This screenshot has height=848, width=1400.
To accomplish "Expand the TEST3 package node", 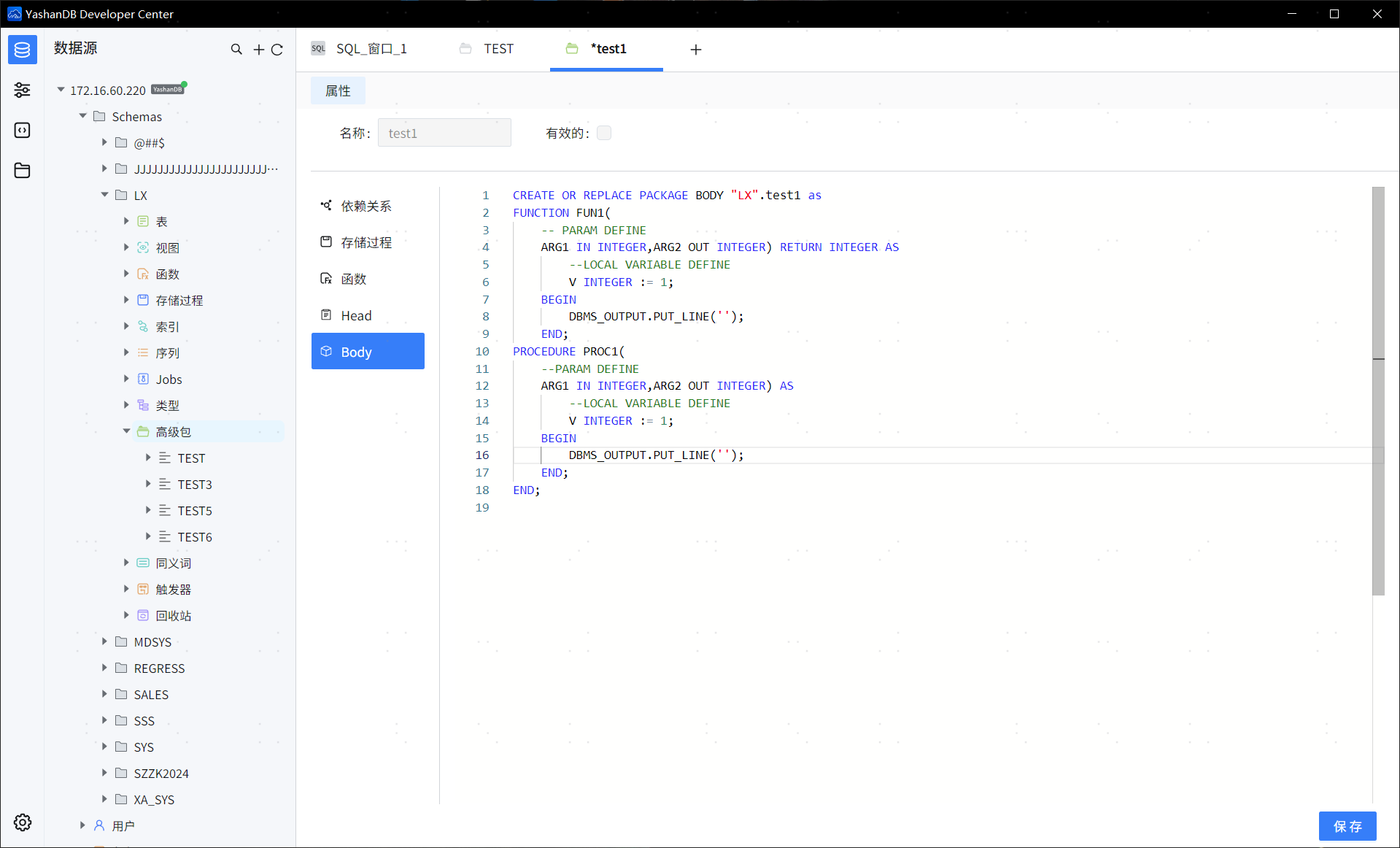I will point(148,484).
